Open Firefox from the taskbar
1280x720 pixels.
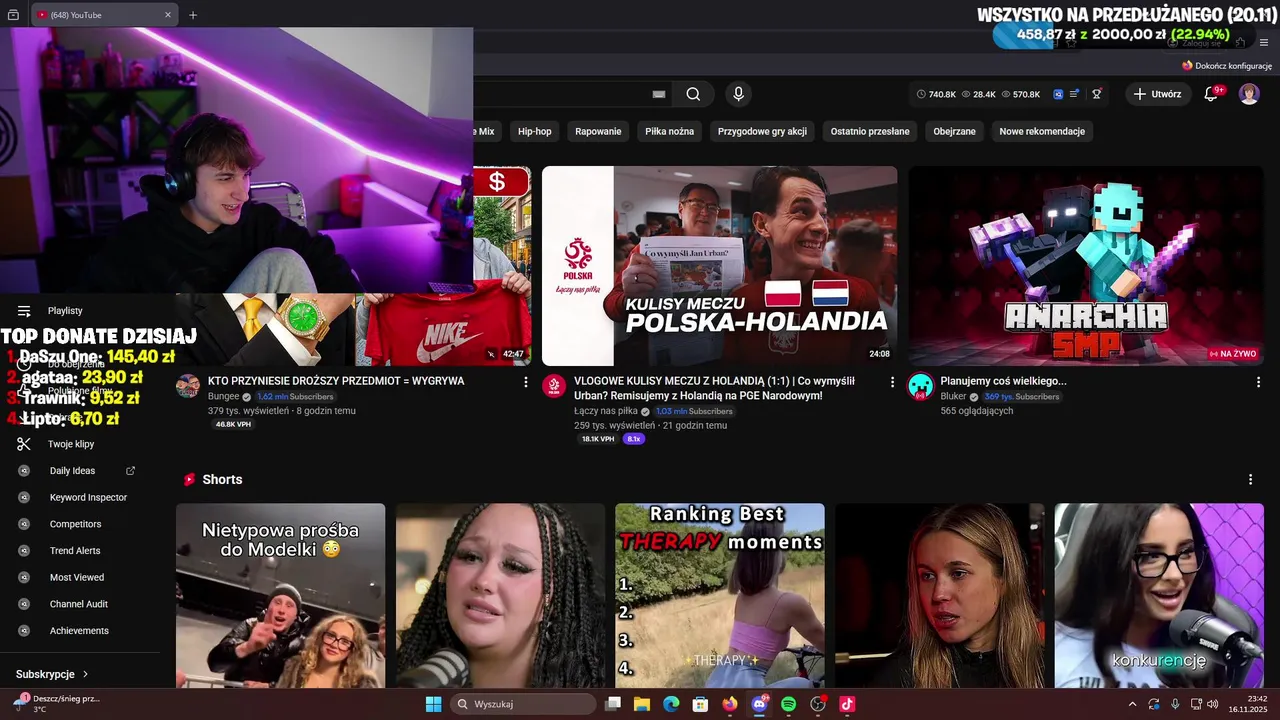(x=729, y=704)
